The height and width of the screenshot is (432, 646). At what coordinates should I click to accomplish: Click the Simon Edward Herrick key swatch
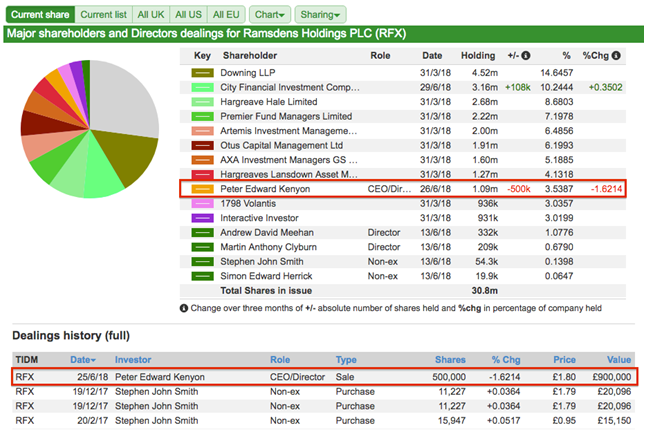(x=202, y=276)
